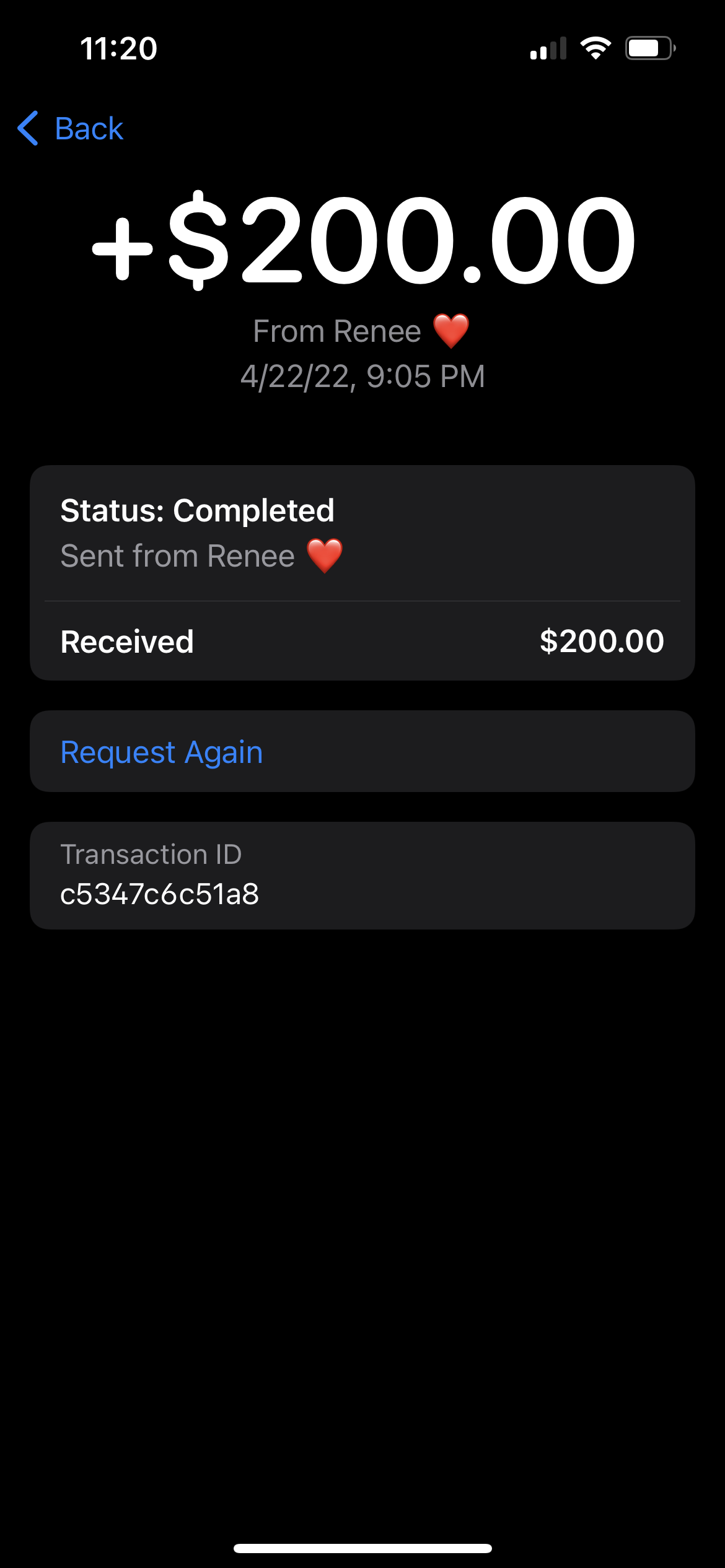Tap the cellular signal bars icon

(548, 48)
